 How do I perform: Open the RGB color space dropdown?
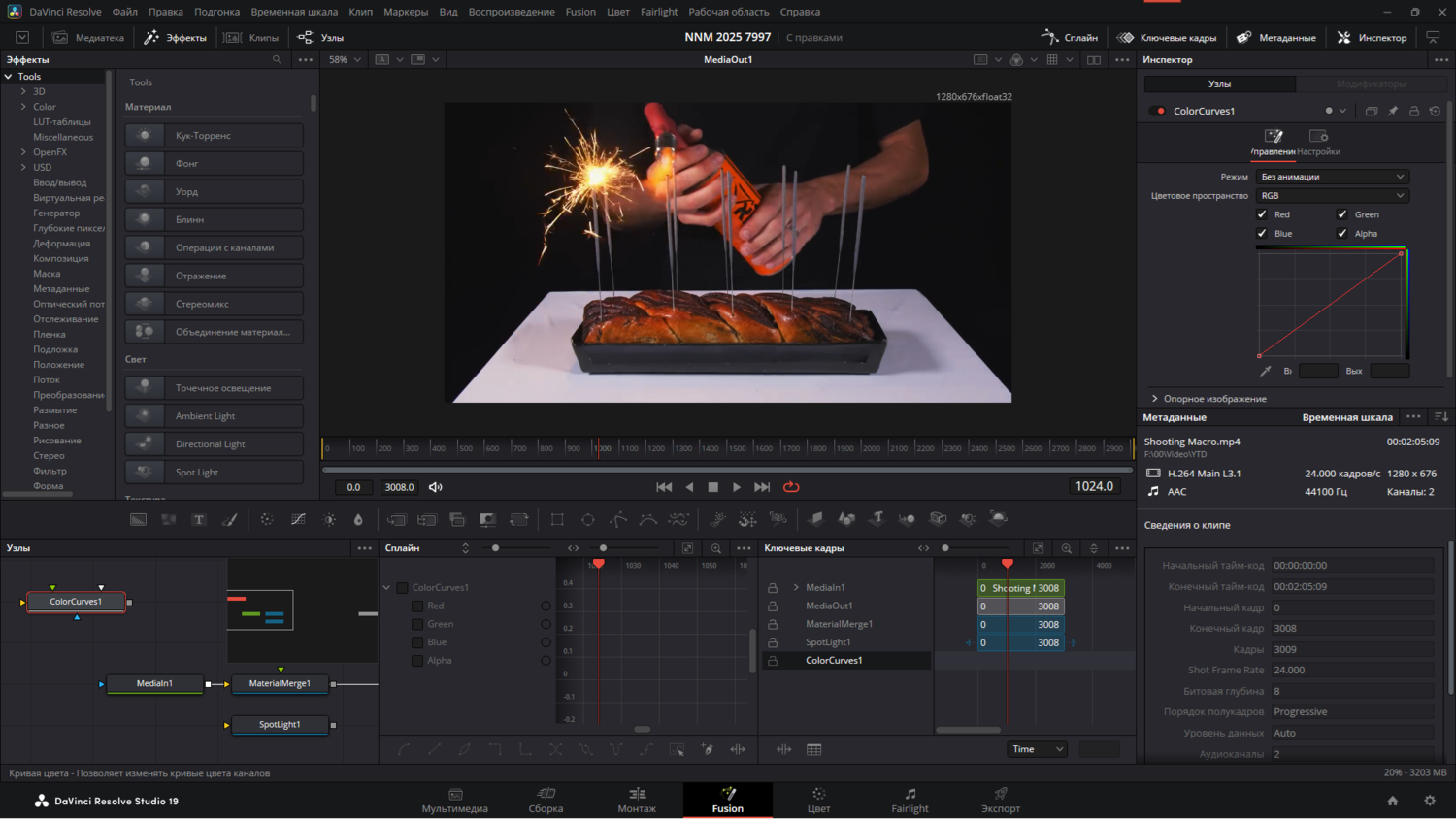pyautogui.click(x=1332, y=195)
